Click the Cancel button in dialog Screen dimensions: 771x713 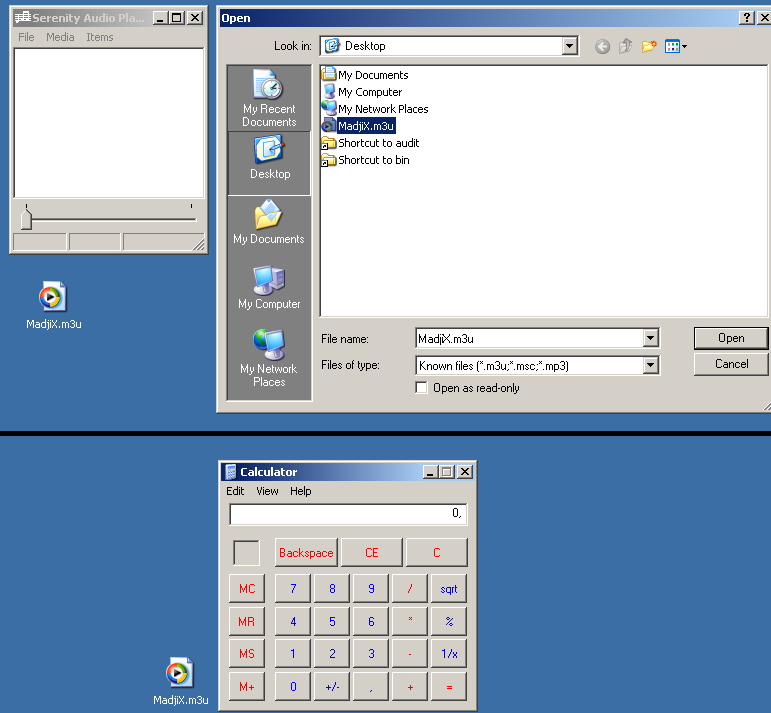pyautogui.click(x=731, y=364)
